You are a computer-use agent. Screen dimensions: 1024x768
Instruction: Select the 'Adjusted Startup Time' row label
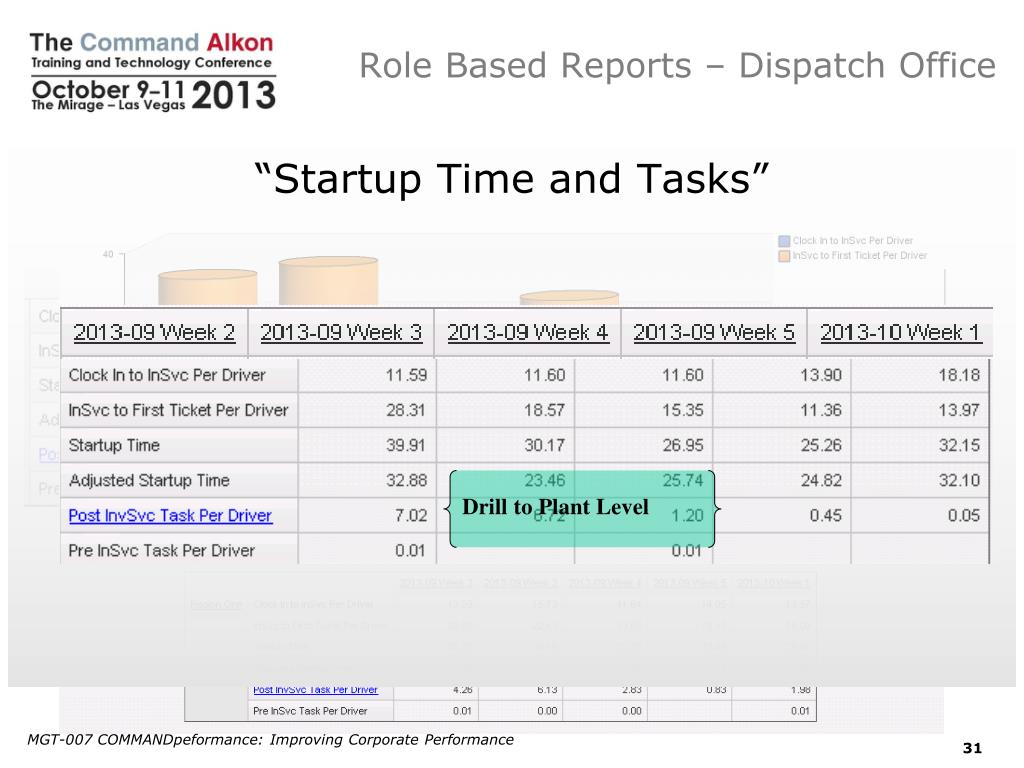149,481
